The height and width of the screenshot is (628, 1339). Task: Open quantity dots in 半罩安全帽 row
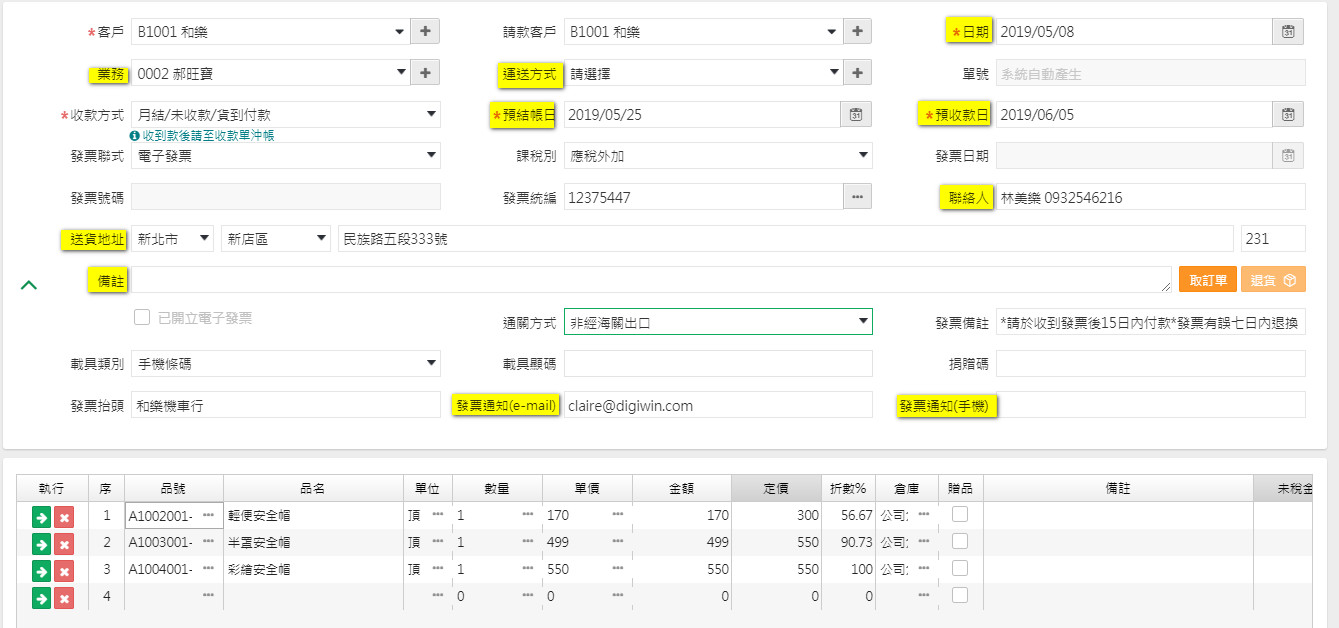click(x=528, y=541)
